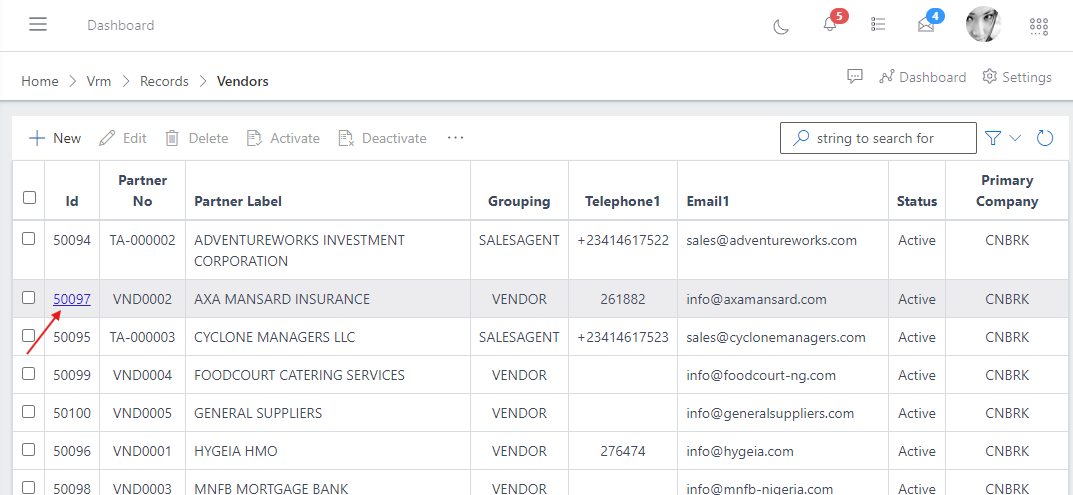This screenshot has width=1073, height=495.
Task: Open notifications bell with 5 alerts
Action: (x=830, y=25)
